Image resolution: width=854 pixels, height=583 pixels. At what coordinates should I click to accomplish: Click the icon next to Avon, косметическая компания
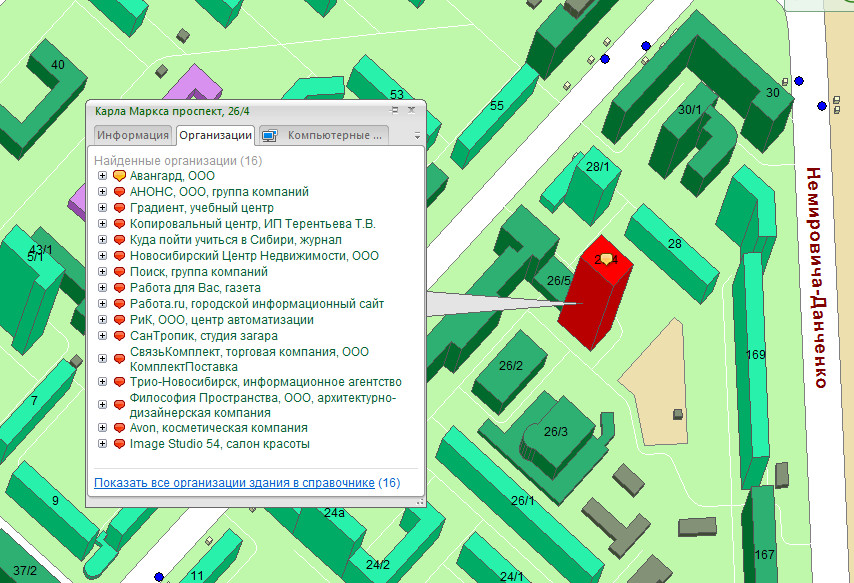pyautogui.click(x=119, y=428)
